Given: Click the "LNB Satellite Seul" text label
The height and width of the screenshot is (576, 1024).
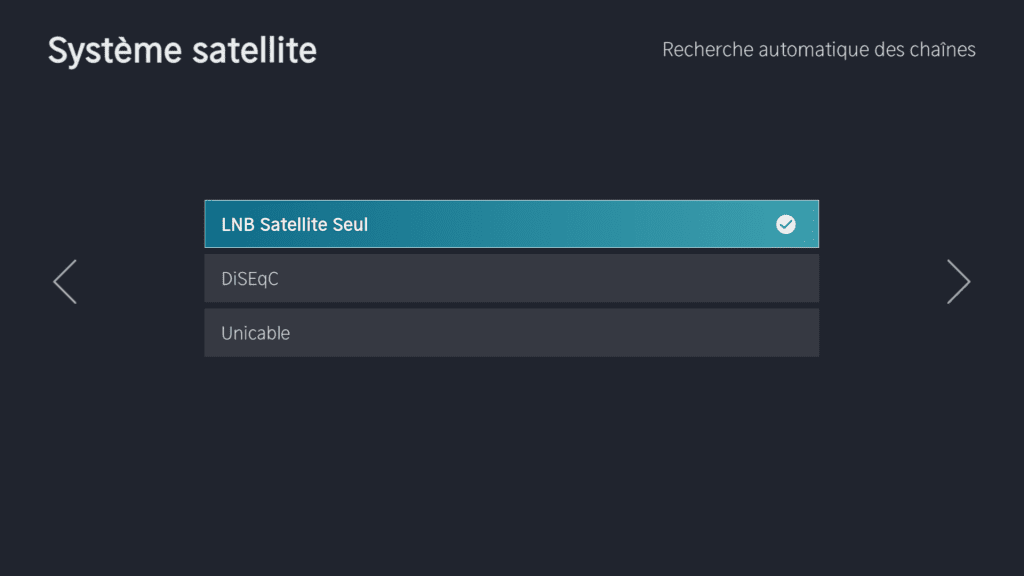Looking at the screenshot, I should [295, 225].
